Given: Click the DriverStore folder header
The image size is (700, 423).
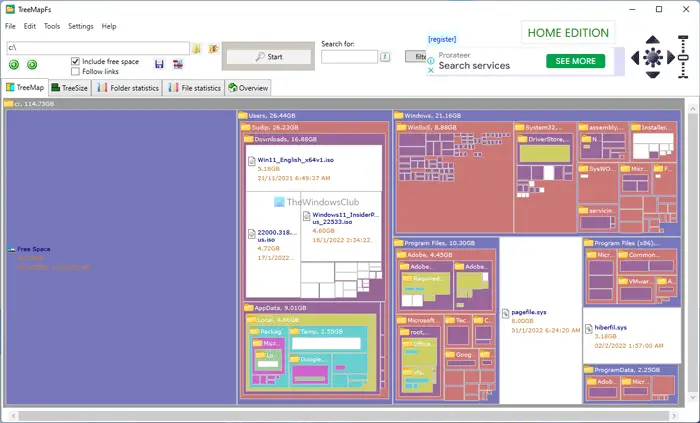Looking at the screenshot, I should [x=545, y=139].
